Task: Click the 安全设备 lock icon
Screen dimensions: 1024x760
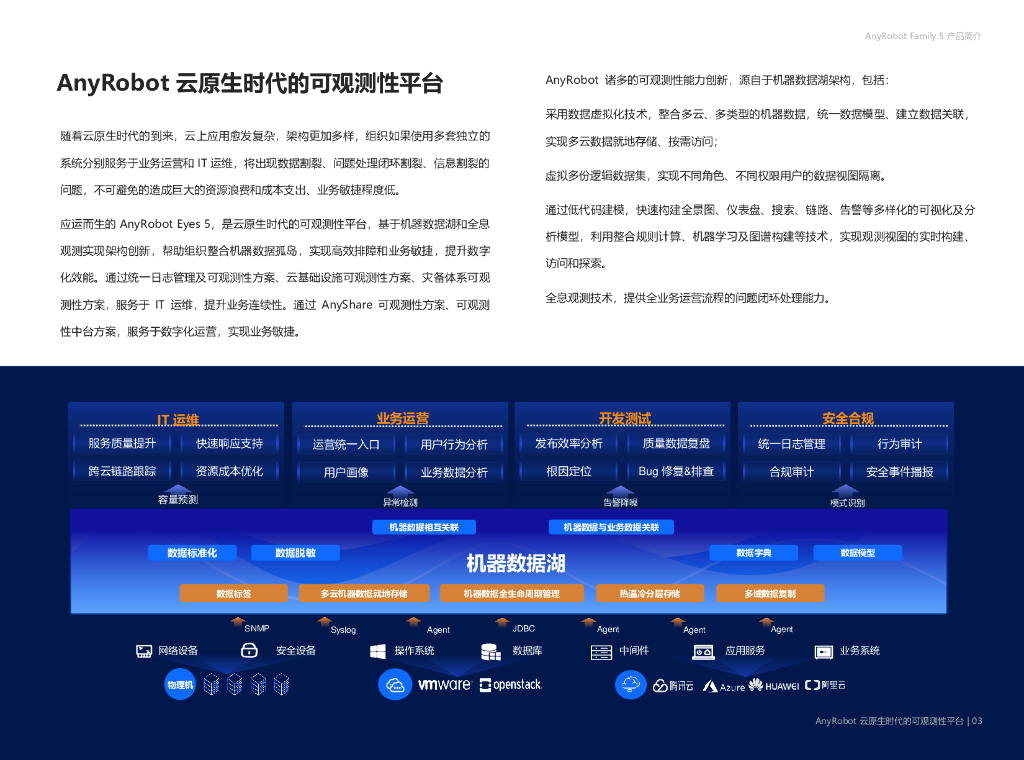Action: (x=249, y=650)
